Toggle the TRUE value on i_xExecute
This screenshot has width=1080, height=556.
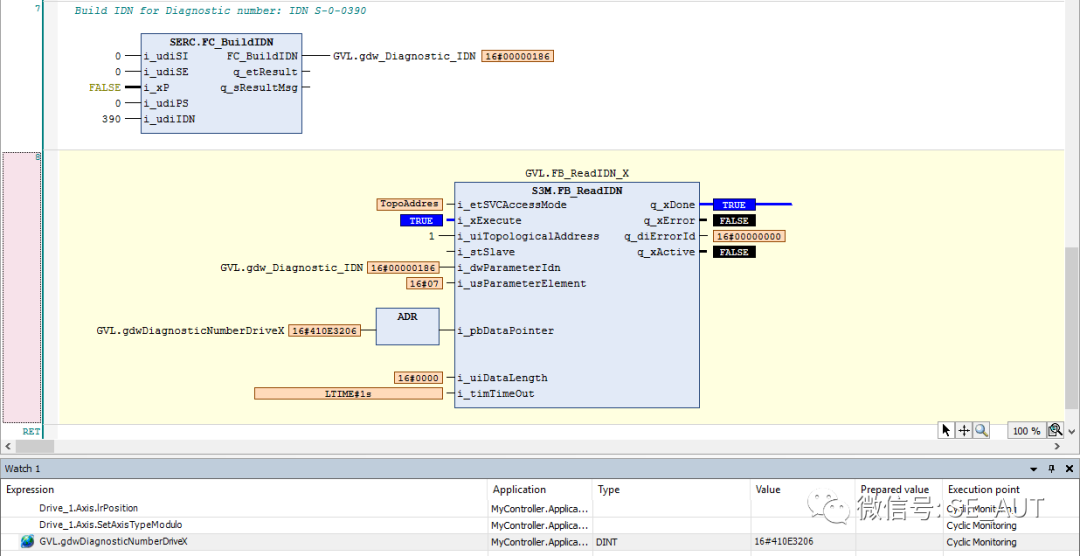(421, 221)
